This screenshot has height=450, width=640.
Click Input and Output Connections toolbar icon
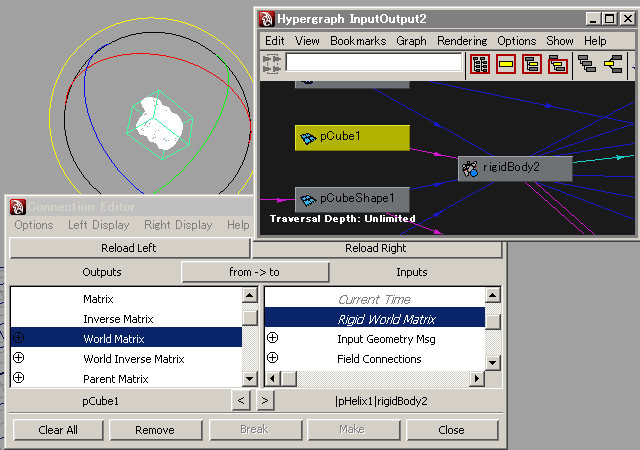point(613,64)
